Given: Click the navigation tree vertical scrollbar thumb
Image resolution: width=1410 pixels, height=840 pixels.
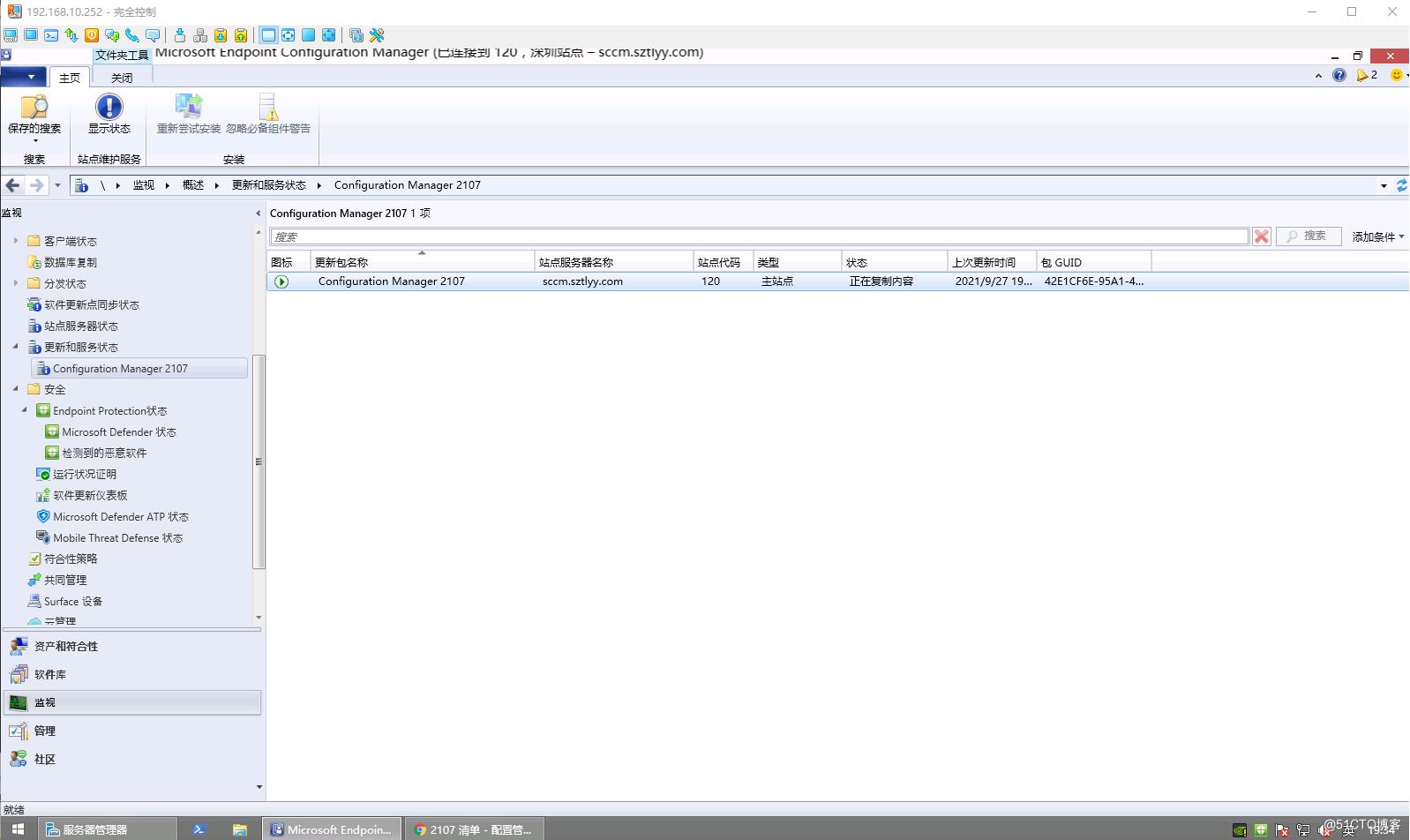Looking at the screenshot, I should coord(259,461).
